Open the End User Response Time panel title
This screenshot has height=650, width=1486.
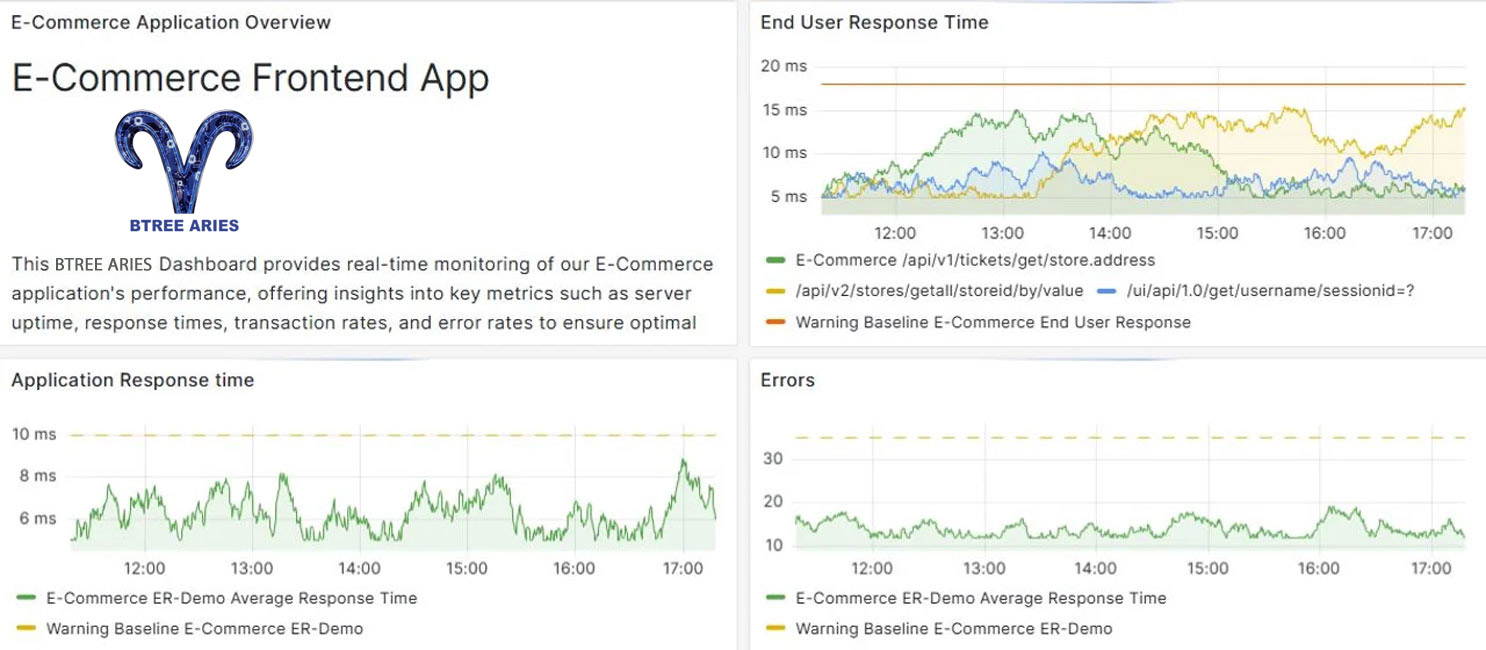(x=874, y=22)
